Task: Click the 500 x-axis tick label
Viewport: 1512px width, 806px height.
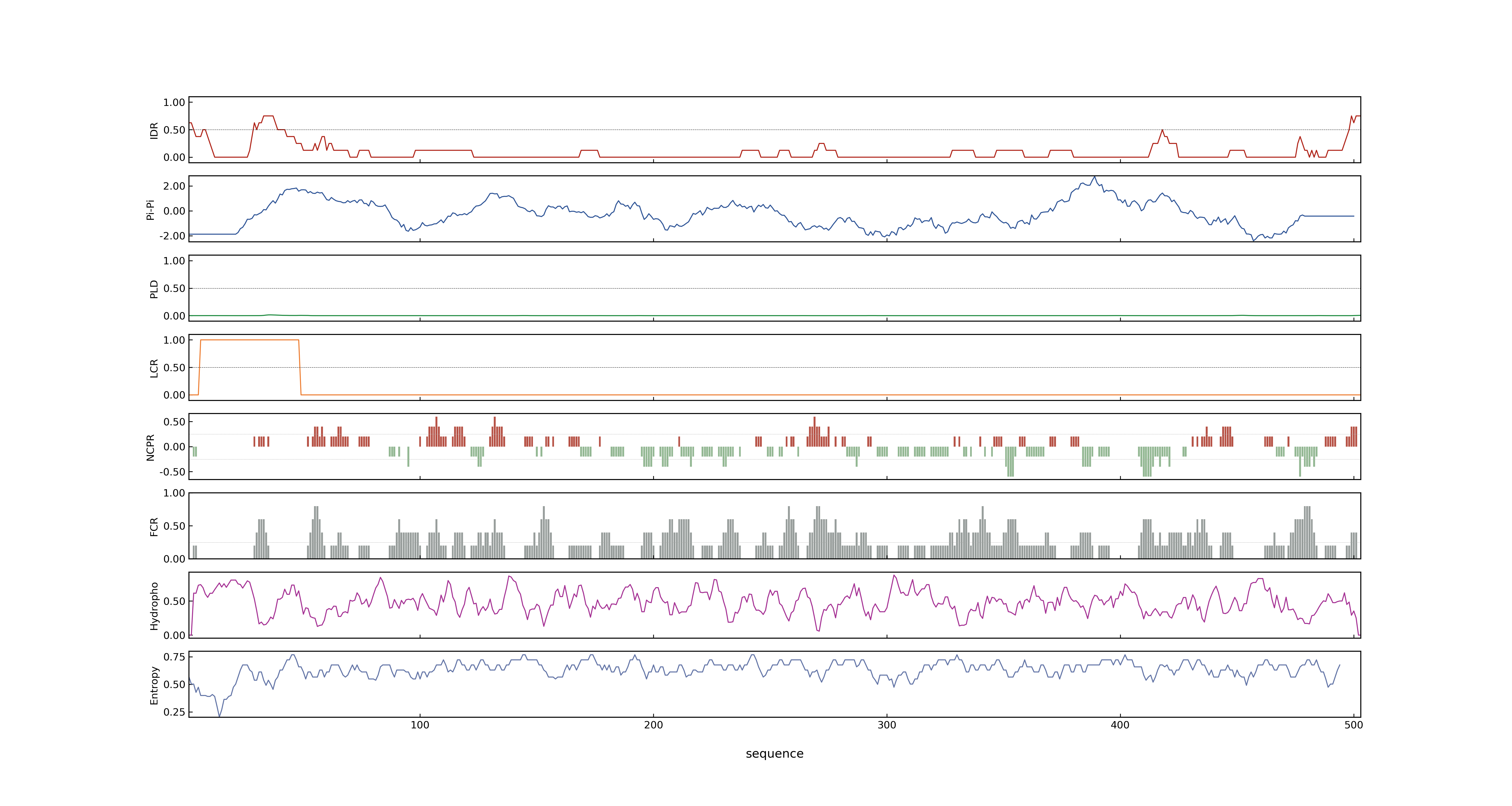Action: click(x=1354, y=725)
